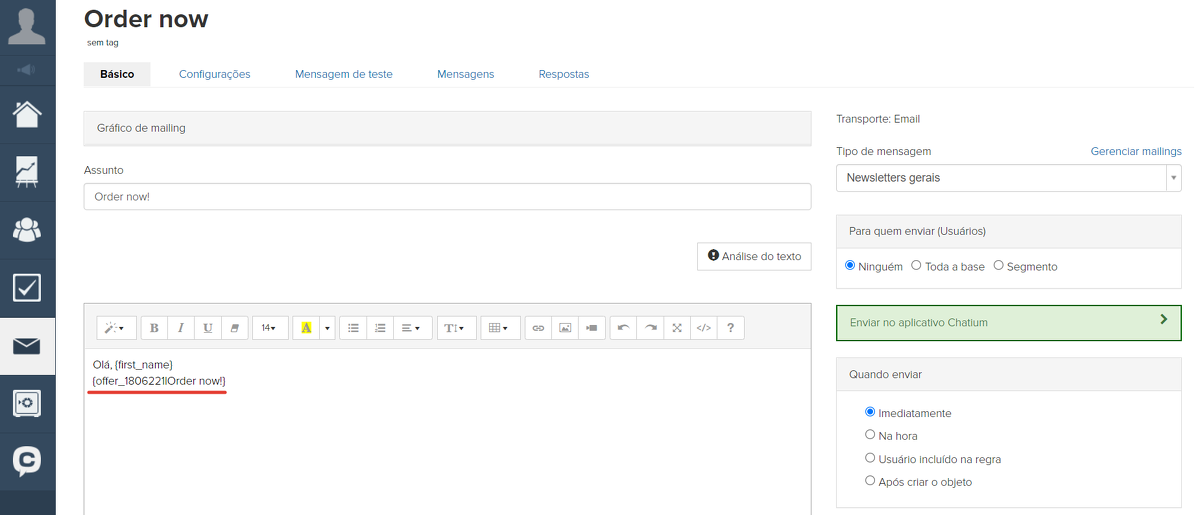Click the yellow text highlight color swatch
This screenshot has width=1200, height=515.
306,328
